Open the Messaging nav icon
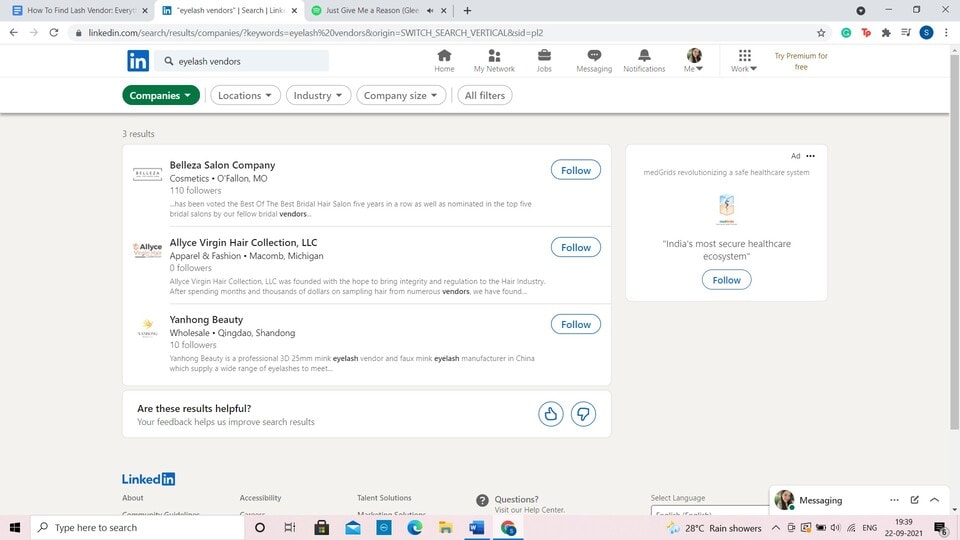 [594, 61]
